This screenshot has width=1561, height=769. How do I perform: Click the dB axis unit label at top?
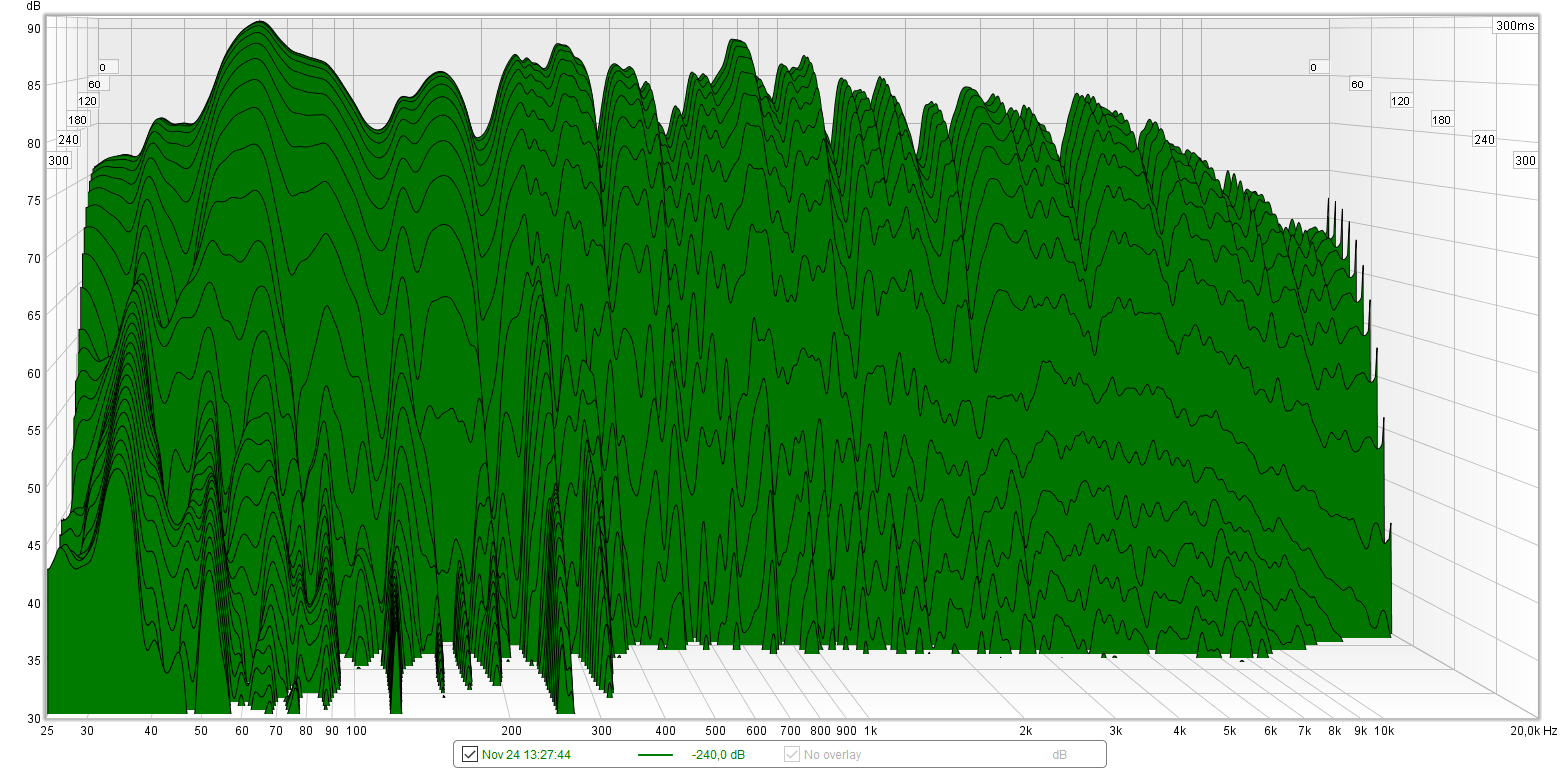click(33, 6)
